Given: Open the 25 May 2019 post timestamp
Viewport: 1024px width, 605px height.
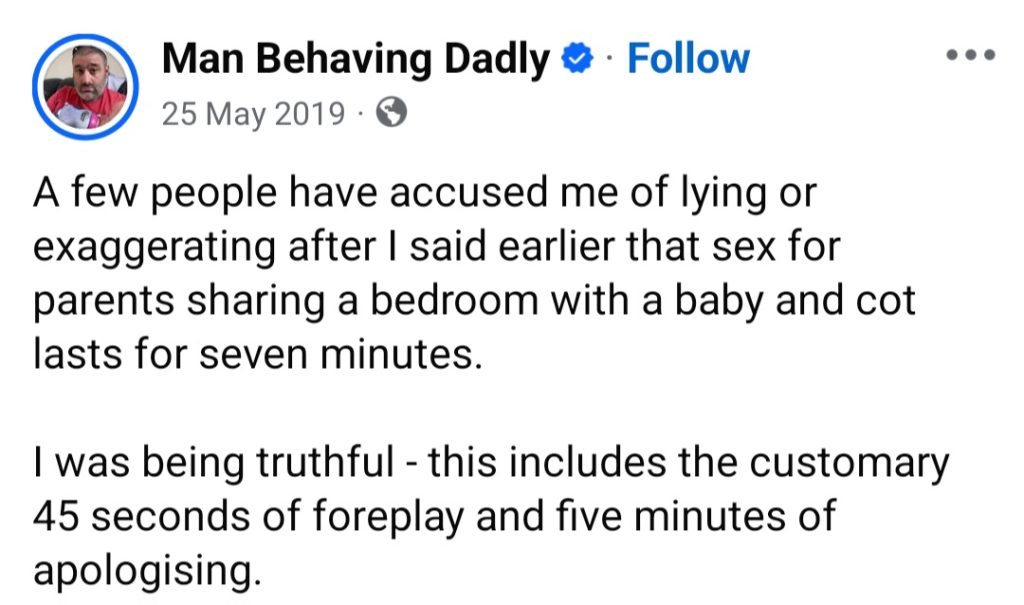Looking at the screenshot, I should pyautogui.click(x=253, y=114).
